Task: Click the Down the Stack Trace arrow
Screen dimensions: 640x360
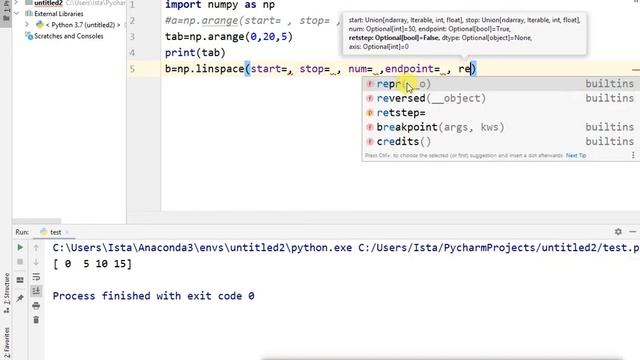Action: tap(36, 262)
